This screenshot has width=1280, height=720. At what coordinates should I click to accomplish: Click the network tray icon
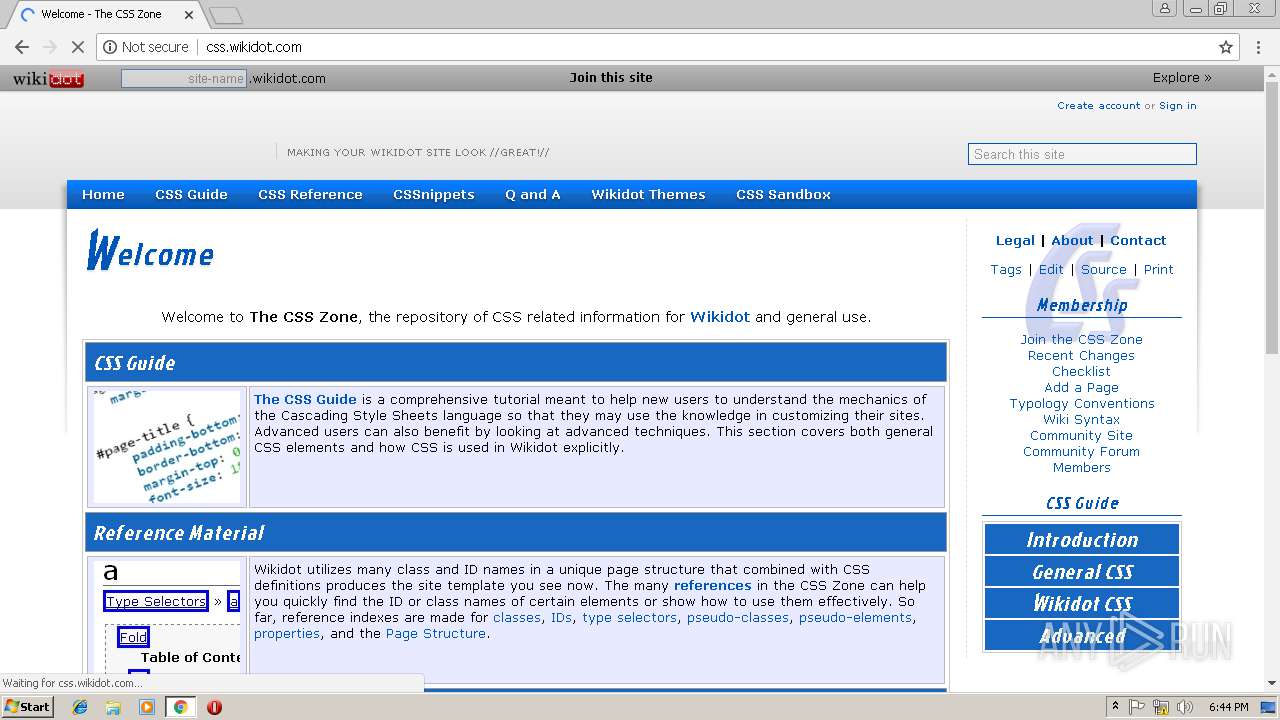pos(1161,707)
